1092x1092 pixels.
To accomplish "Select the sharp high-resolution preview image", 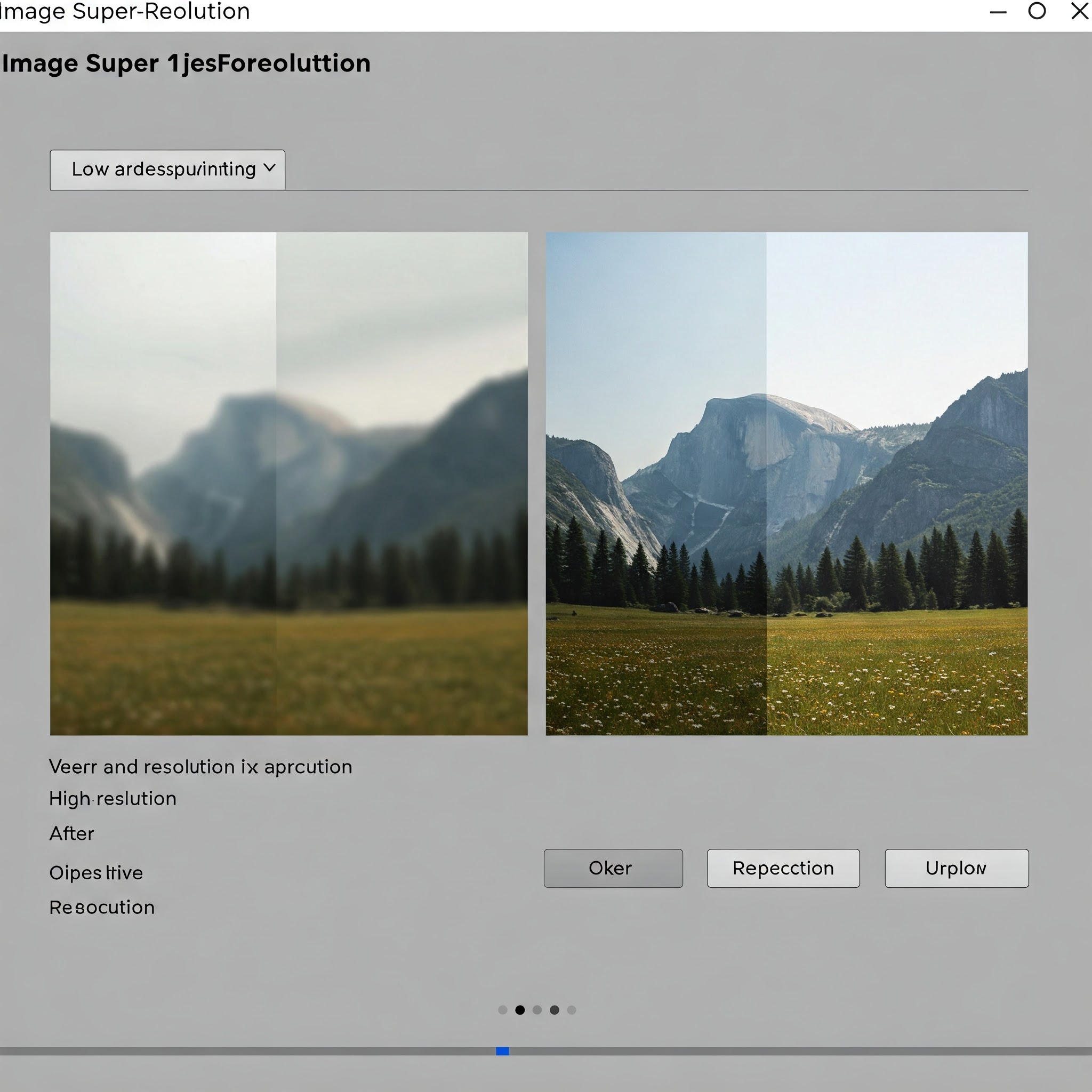I will pos(787,483).
